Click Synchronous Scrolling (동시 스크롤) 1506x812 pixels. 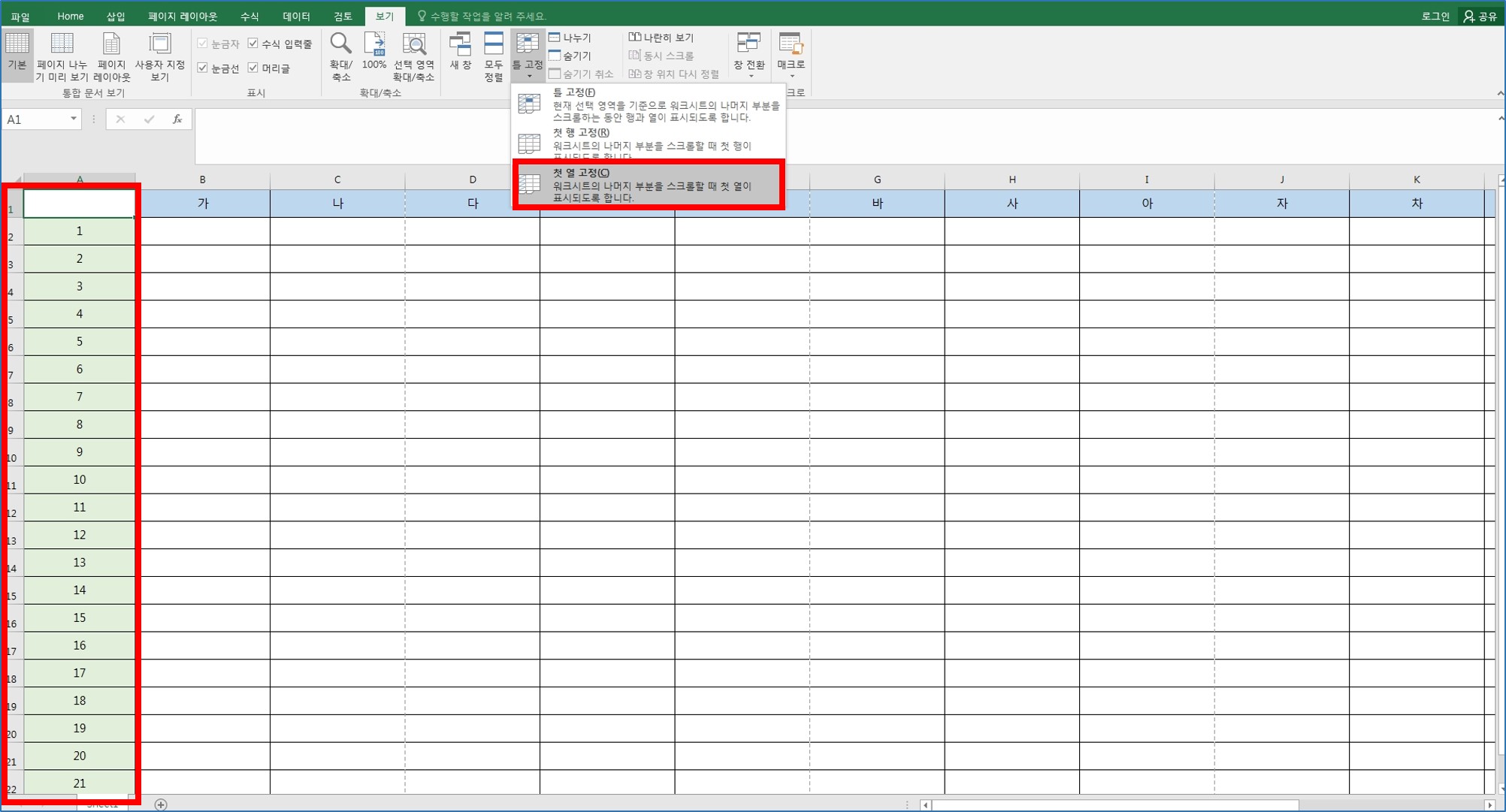coord(661,56)
